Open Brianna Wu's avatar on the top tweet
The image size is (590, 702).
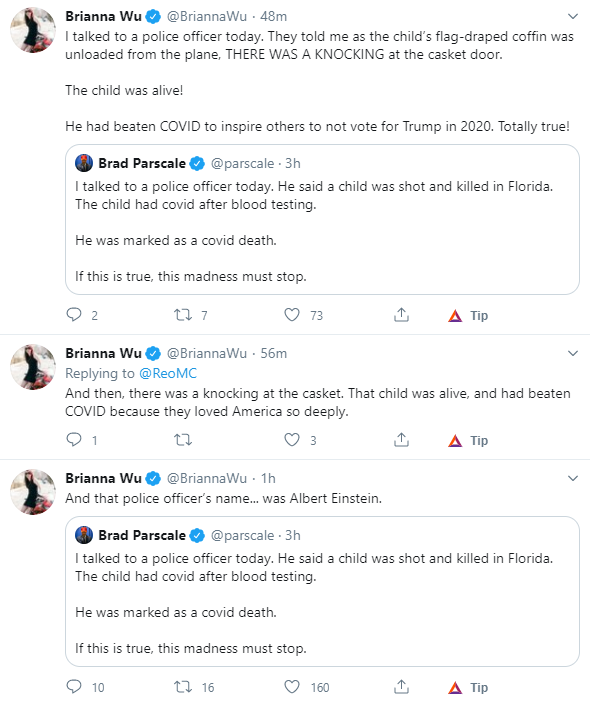click(x=33, y=30)
